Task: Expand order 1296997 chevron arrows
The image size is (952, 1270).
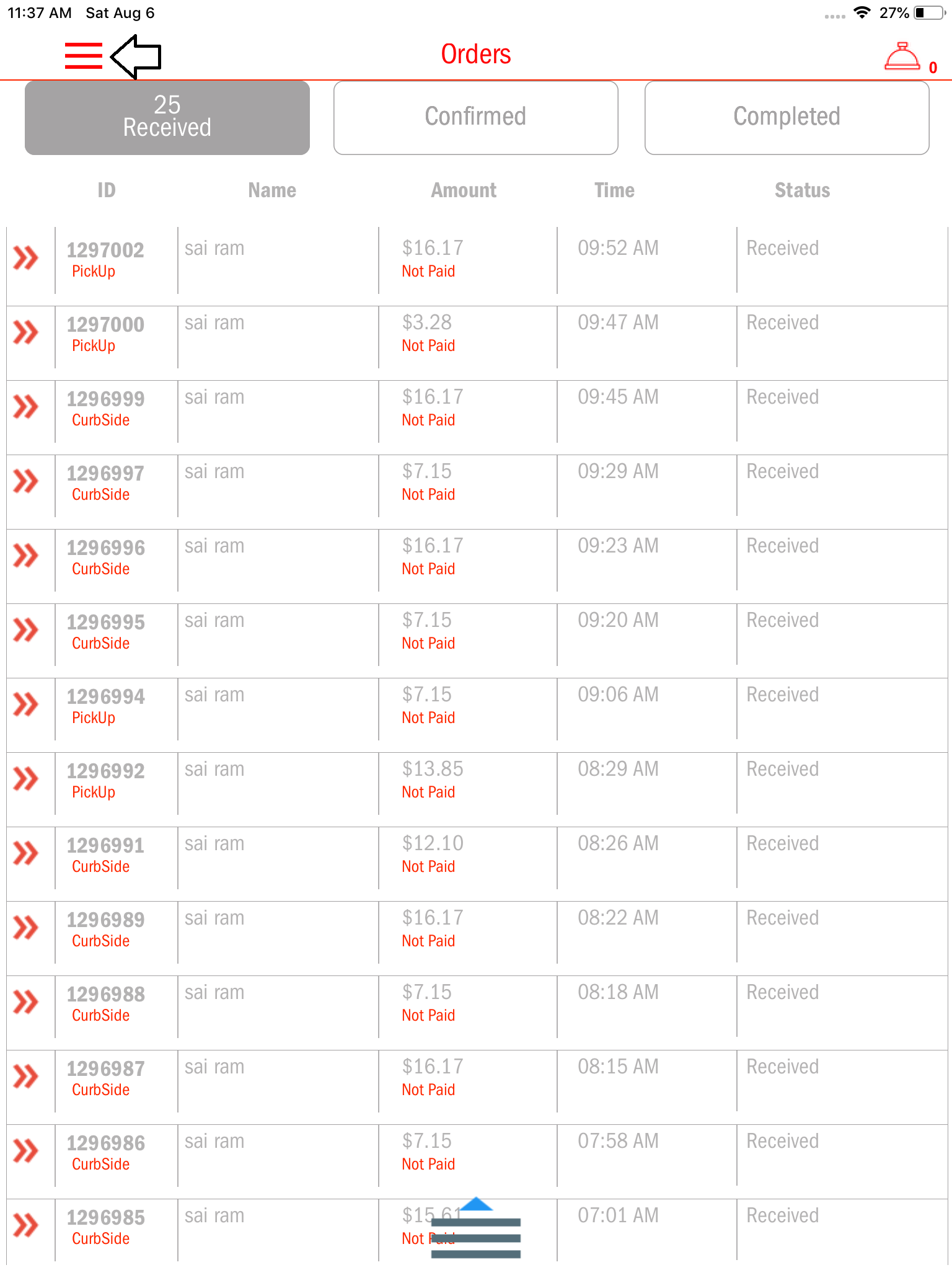Action: pos(26,481)
